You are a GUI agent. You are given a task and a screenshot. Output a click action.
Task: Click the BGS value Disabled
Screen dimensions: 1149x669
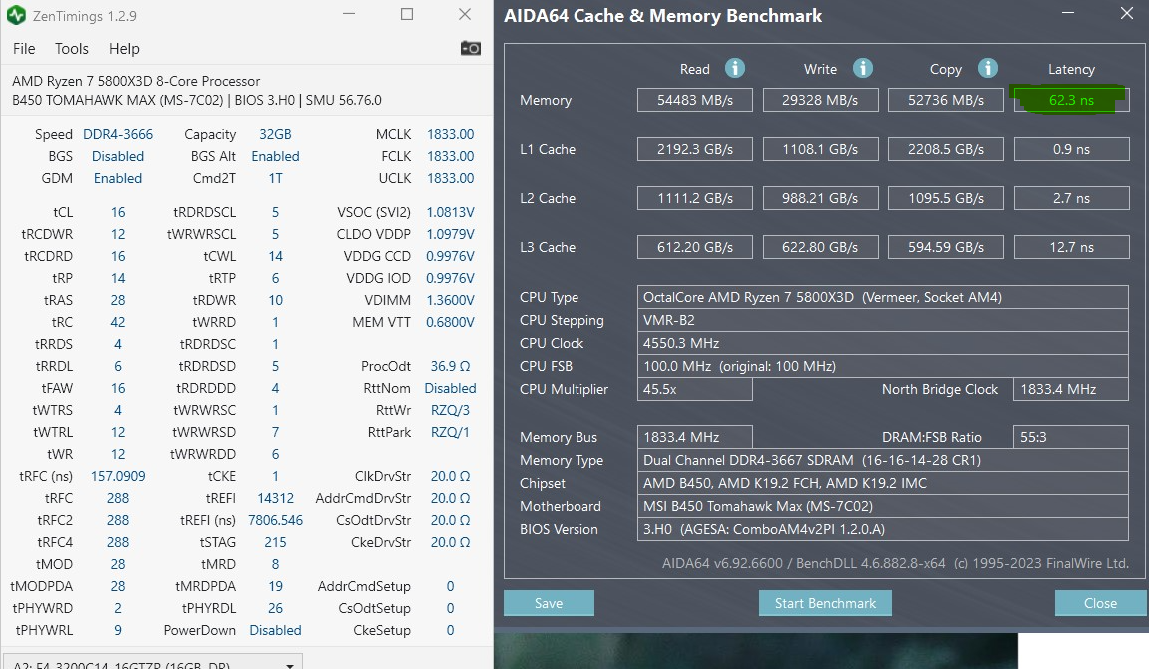pyautogui.click(x=118, y=156)
